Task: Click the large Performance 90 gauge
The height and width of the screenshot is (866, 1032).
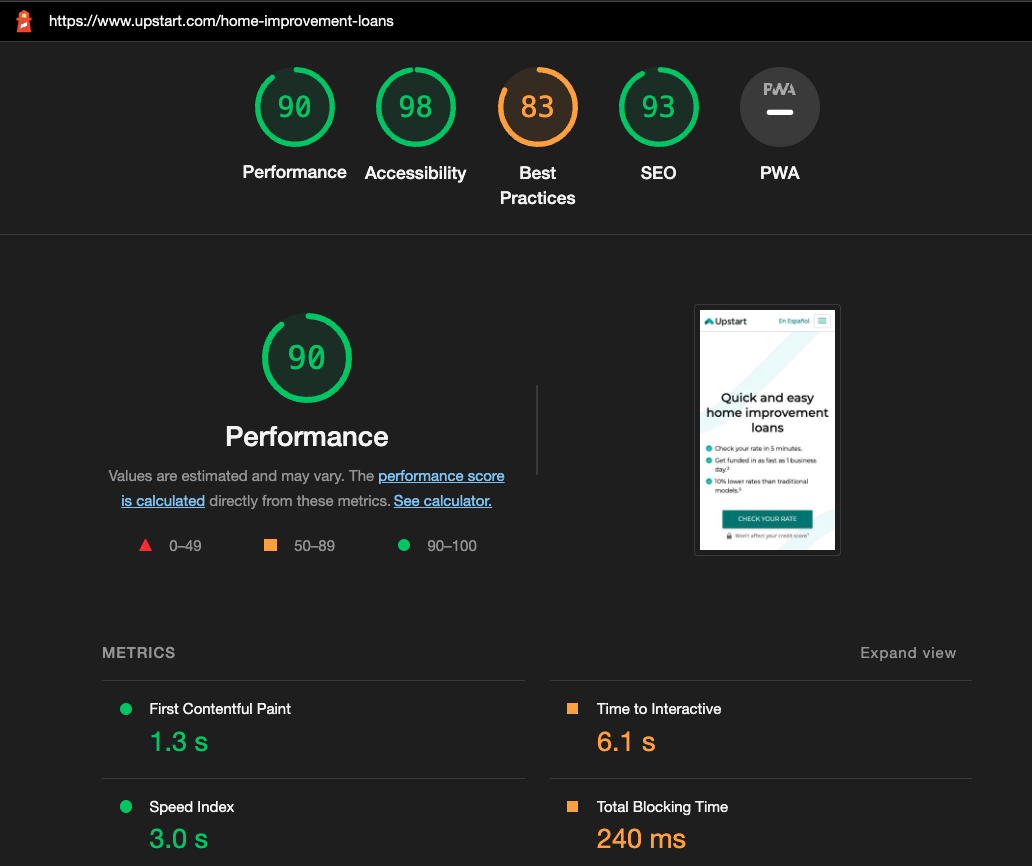Action: [307, 357]
